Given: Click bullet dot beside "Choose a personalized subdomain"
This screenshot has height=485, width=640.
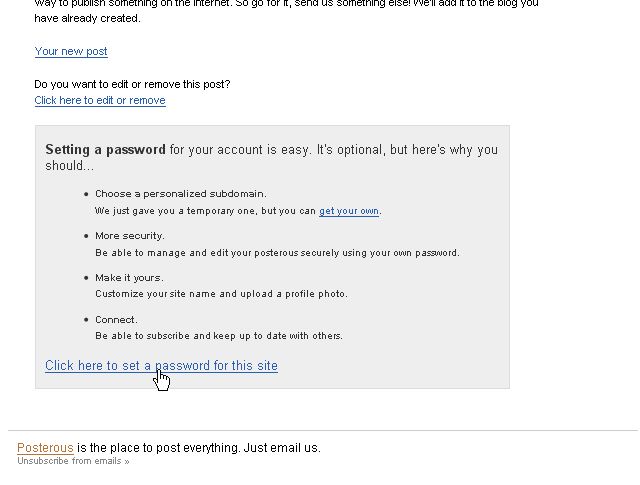Looking at the screenshot, I should click(86, 194).
